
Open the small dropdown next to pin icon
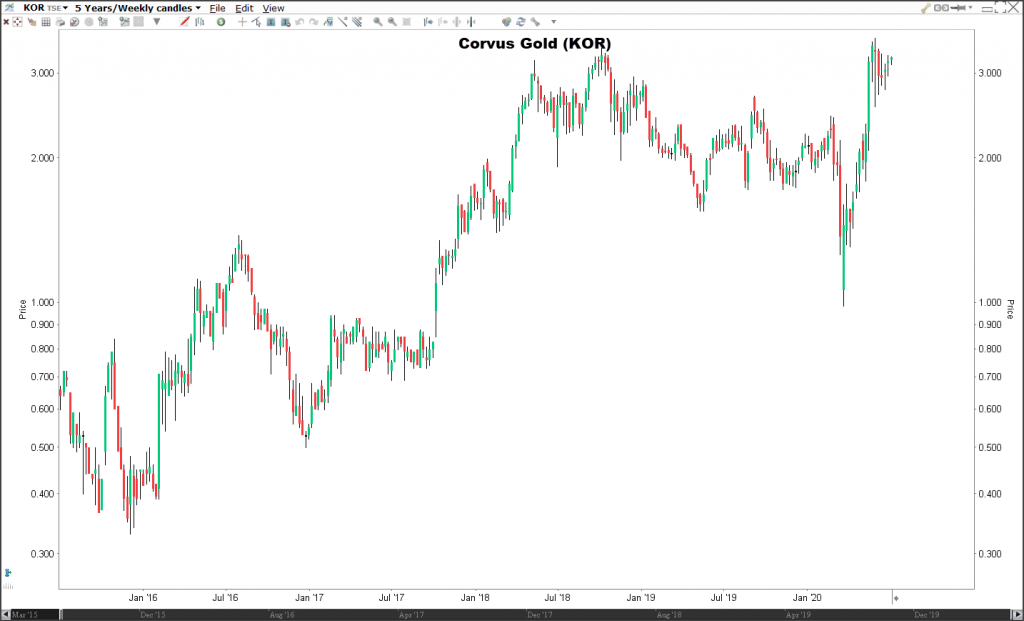coord(970,7)
